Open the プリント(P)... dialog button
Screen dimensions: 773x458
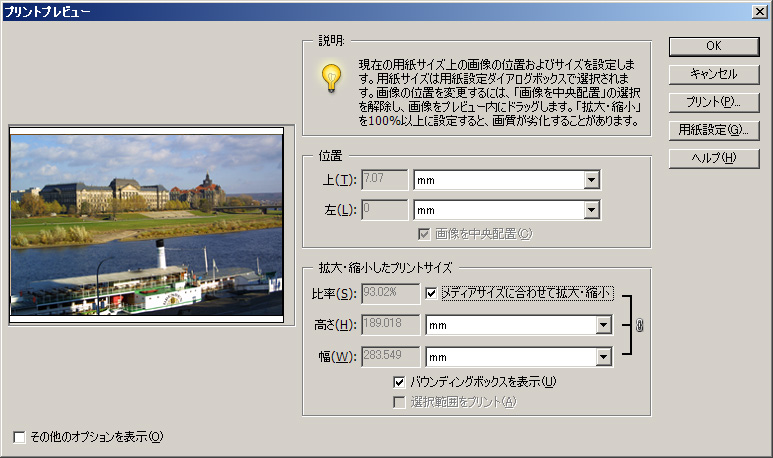713,102
